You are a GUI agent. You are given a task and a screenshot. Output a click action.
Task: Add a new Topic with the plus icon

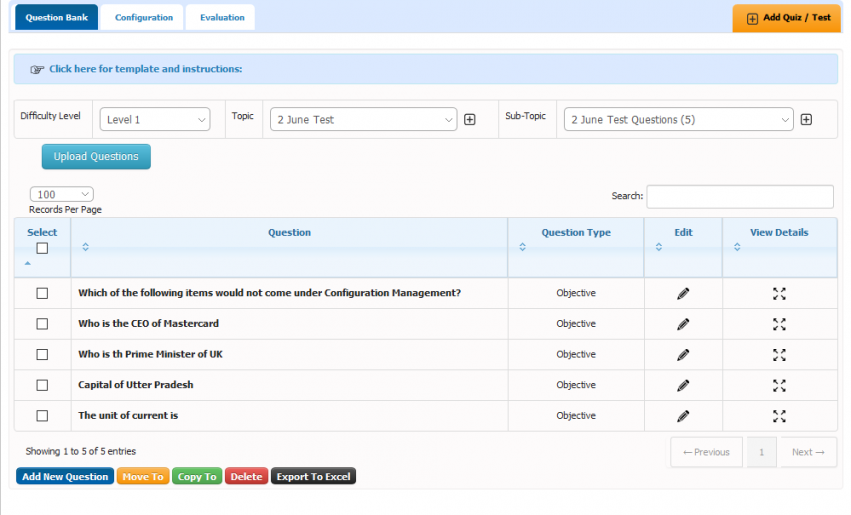click(x=469, y=119)
